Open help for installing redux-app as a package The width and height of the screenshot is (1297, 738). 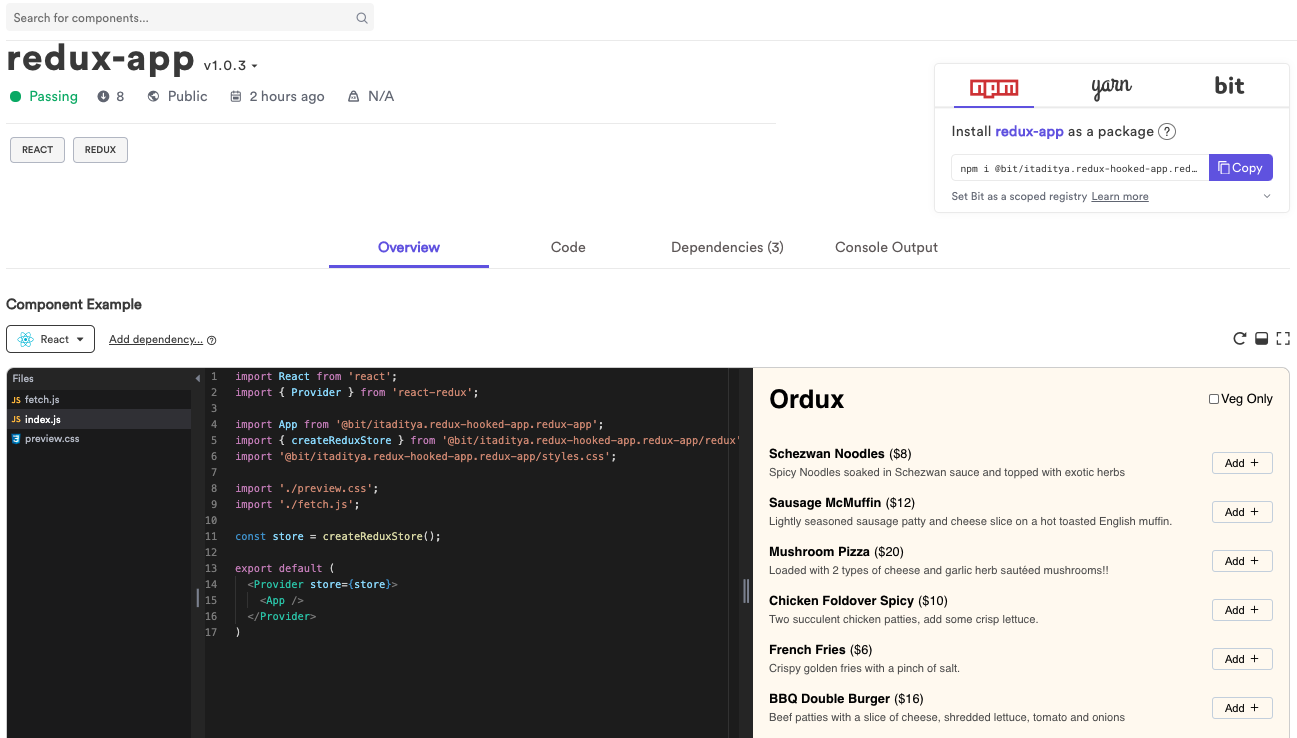(1167, 131)
